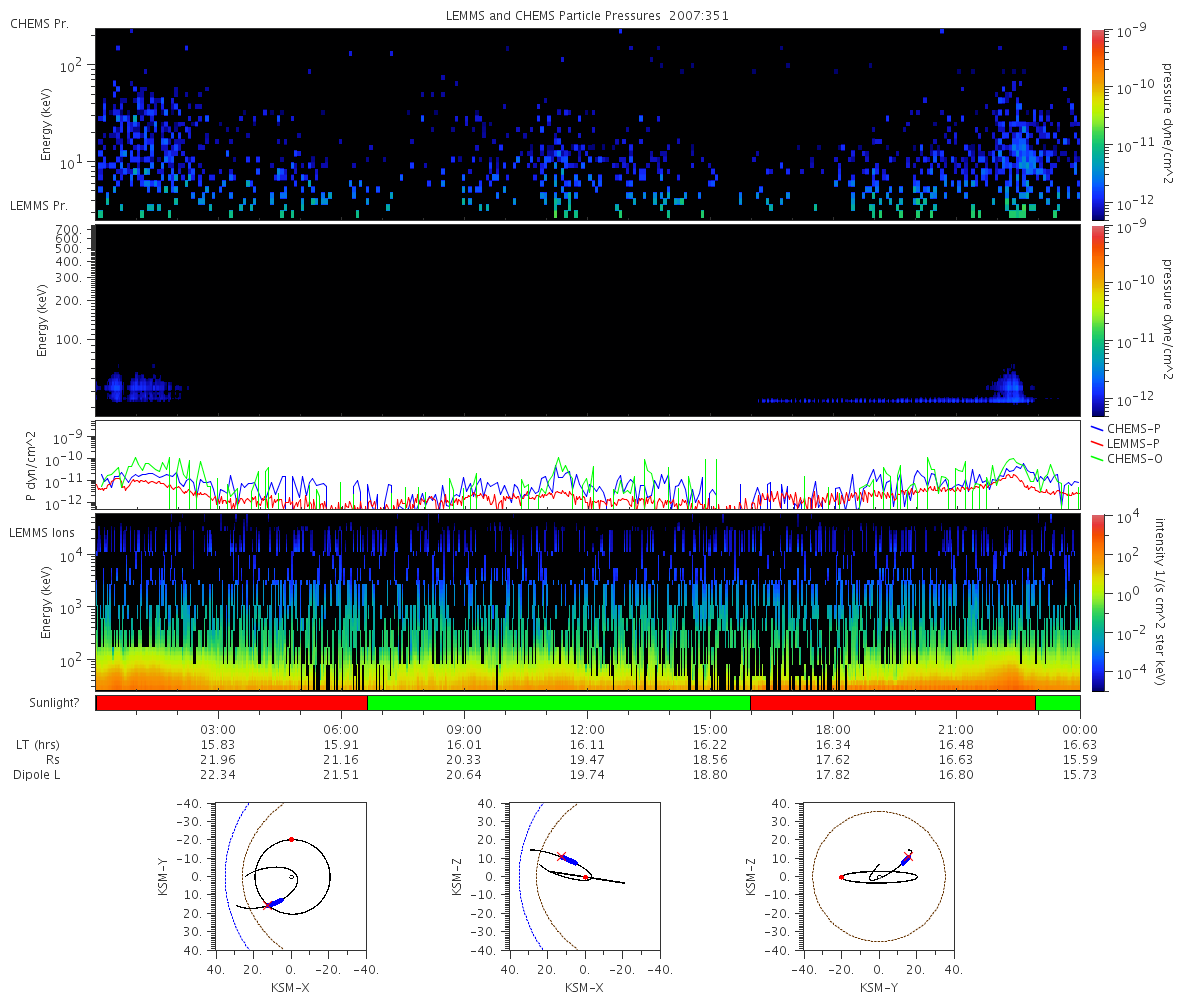The height and width of the screenshot is (1000, 1200).
Task: Click the CHEMS pressure color bar at top
Action: (x=1098, y=125)
